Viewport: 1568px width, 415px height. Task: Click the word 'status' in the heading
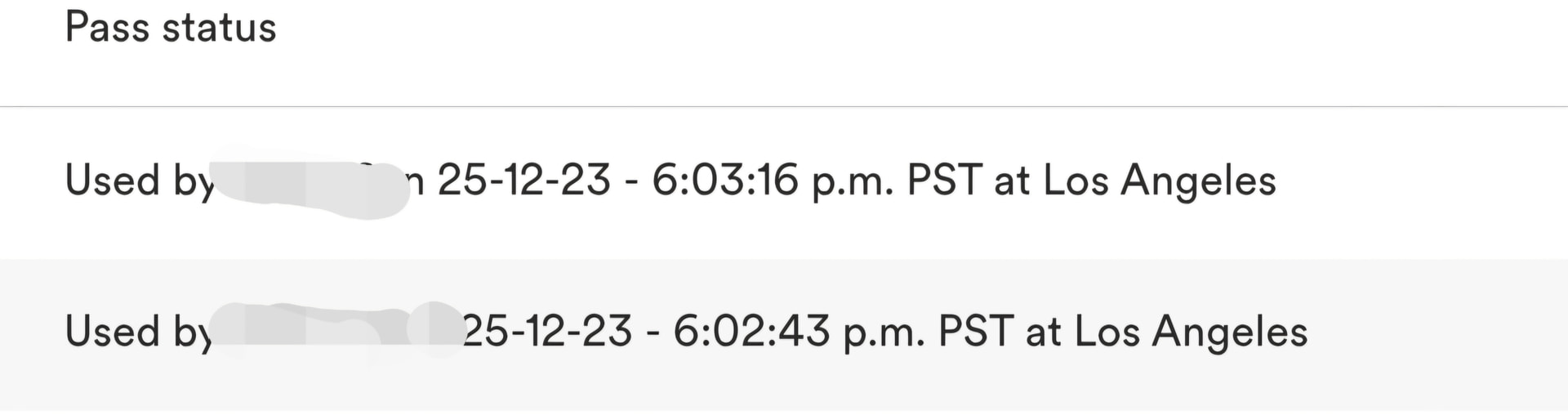tap(219, 28)
